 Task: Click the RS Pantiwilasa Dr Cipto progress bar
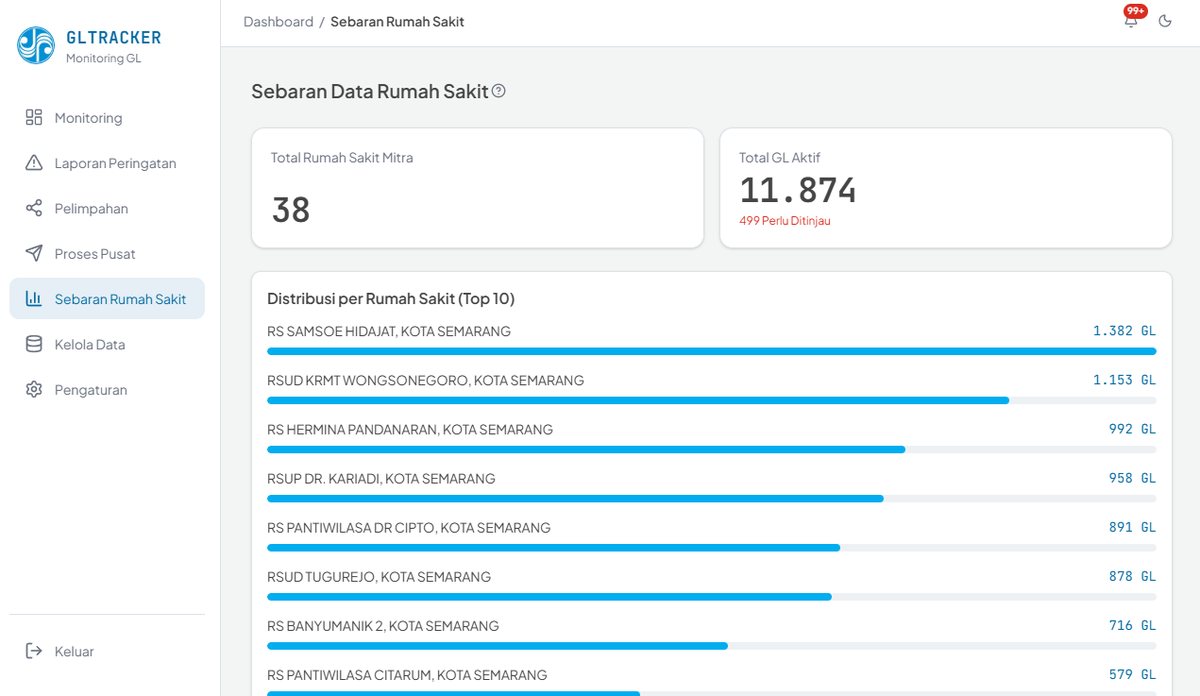click(711, 547)
